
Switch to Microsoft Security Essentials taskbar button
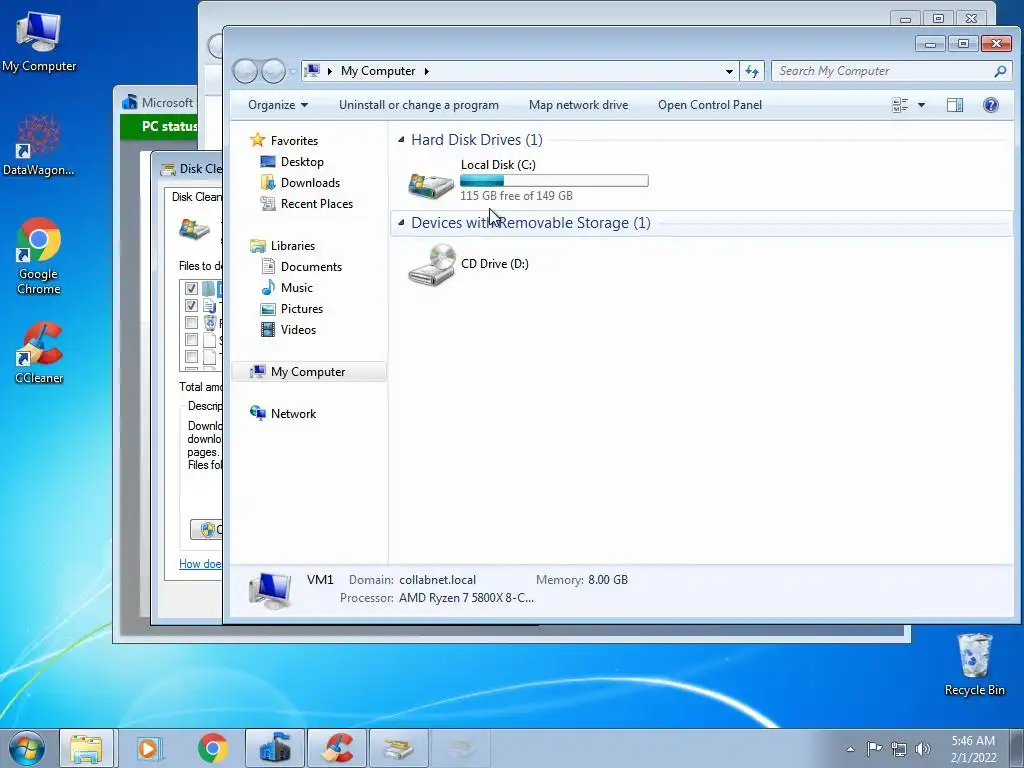click(x=275, y=748)
